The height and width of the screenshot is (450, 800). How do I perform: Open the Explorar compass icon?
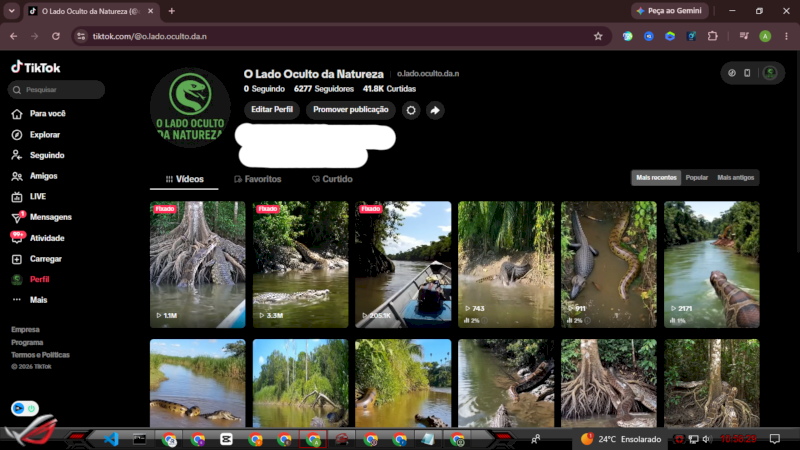[17, 135]
